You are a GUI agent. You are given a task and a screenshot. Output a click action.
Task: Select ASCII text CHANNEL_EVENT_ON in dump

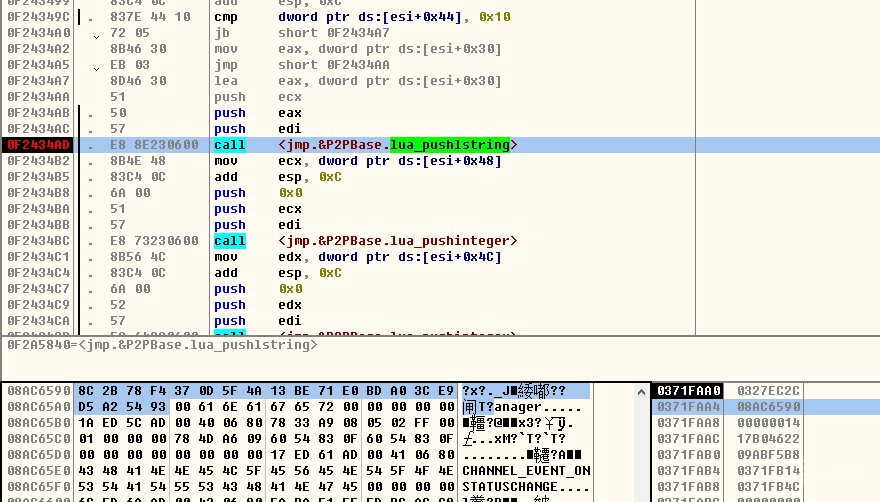(526, 471)
